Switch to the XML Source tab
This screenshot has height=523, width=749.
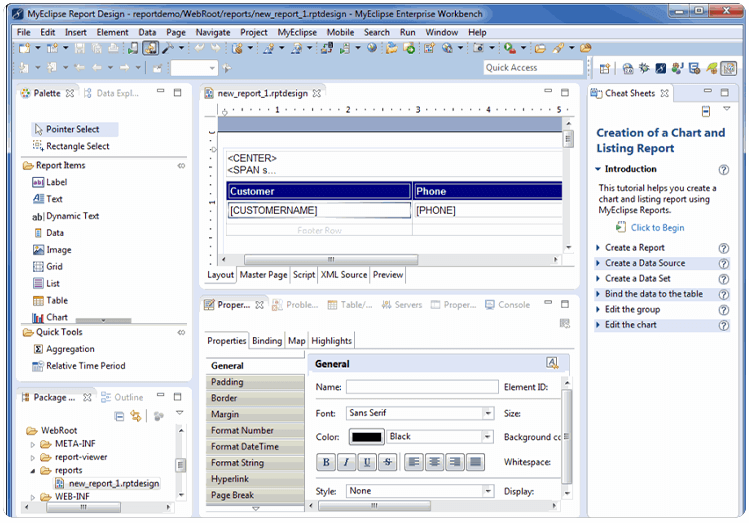point(344,274)
